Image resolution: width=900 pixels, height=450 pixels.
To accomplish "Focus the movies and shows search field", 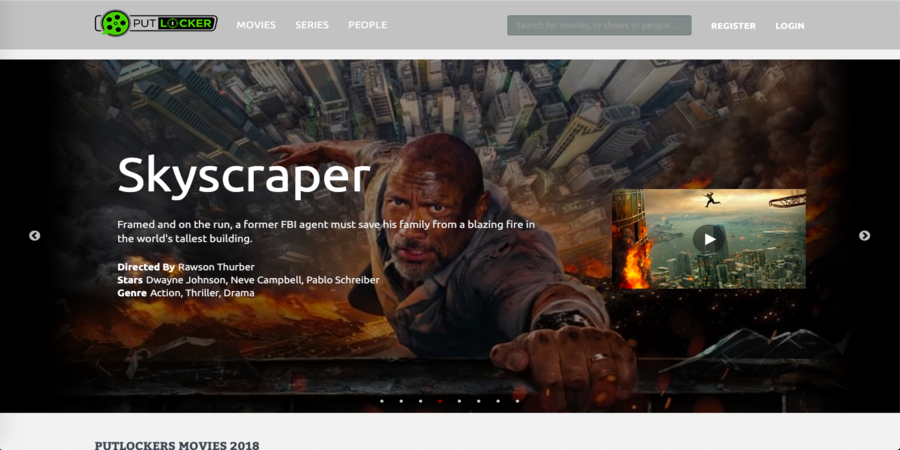I will [599, 25].
